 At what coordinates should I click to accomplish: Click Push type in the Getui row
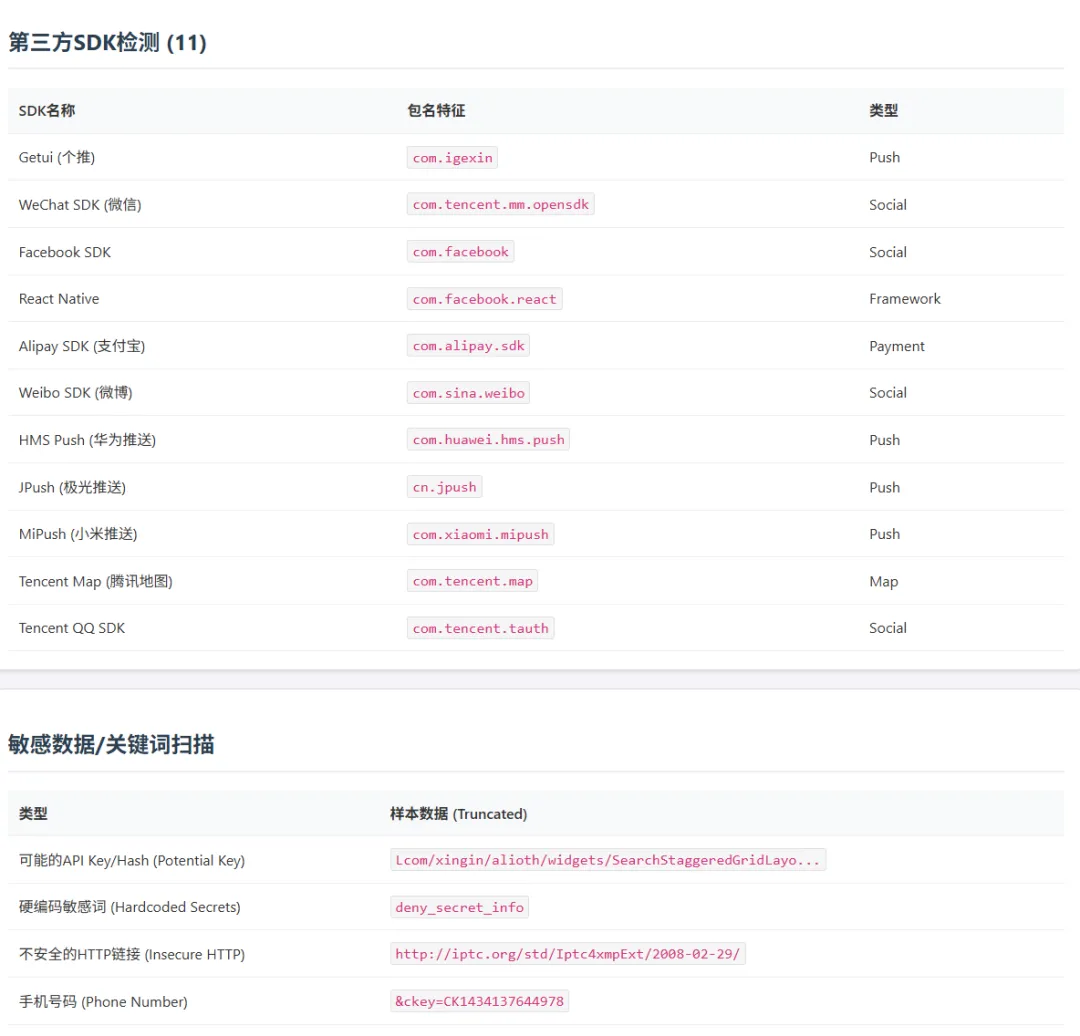click(x=884, y=157)
